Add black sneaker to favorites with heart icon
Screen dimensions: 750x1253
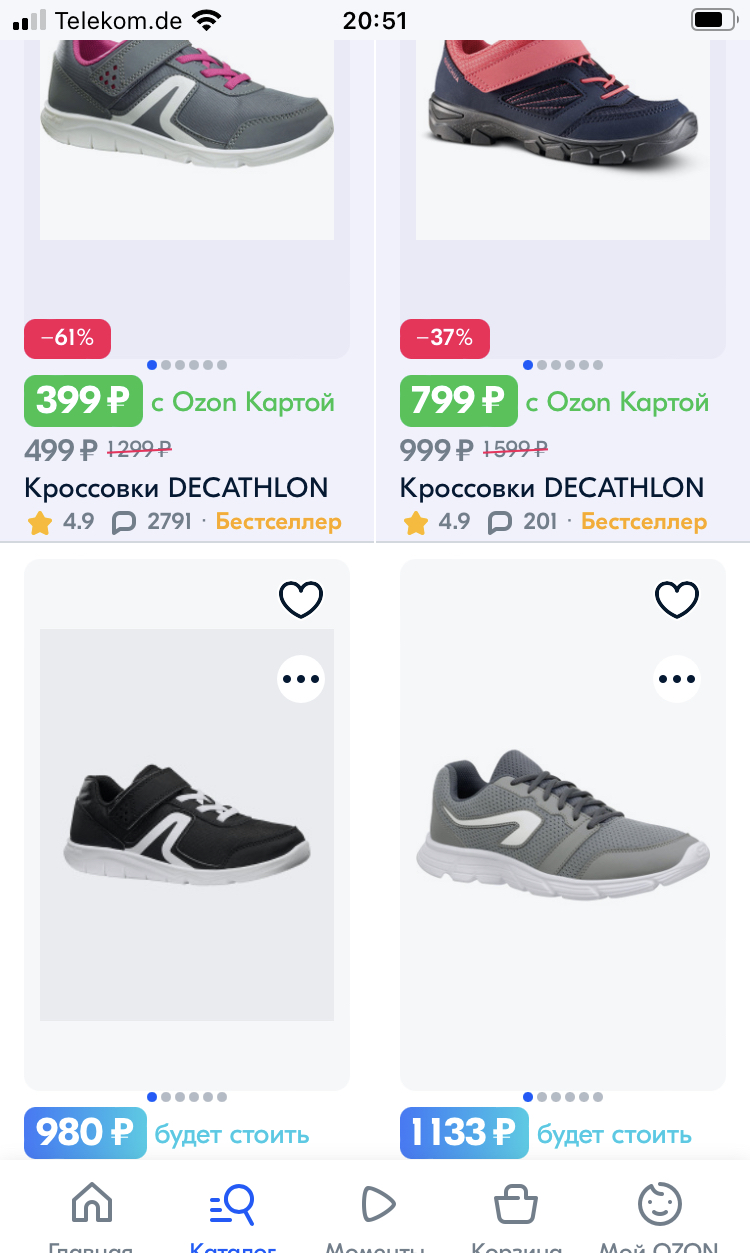(301, 599)
